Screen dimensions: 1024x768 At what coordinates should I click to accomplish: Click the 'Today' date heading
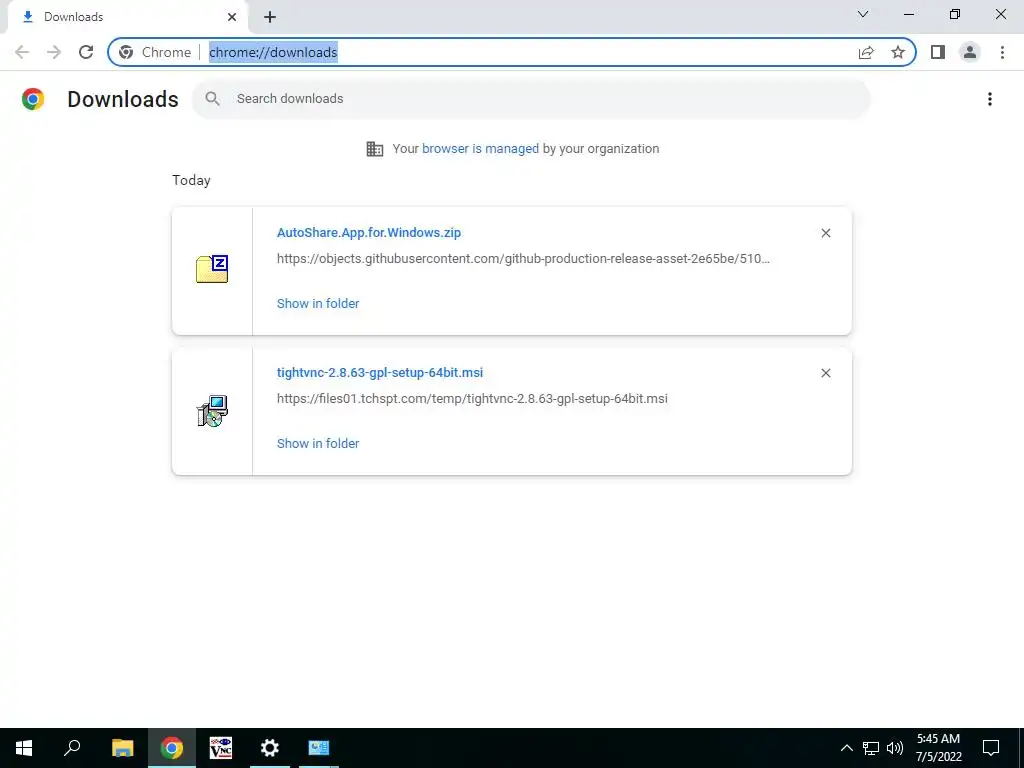[191, 180]
